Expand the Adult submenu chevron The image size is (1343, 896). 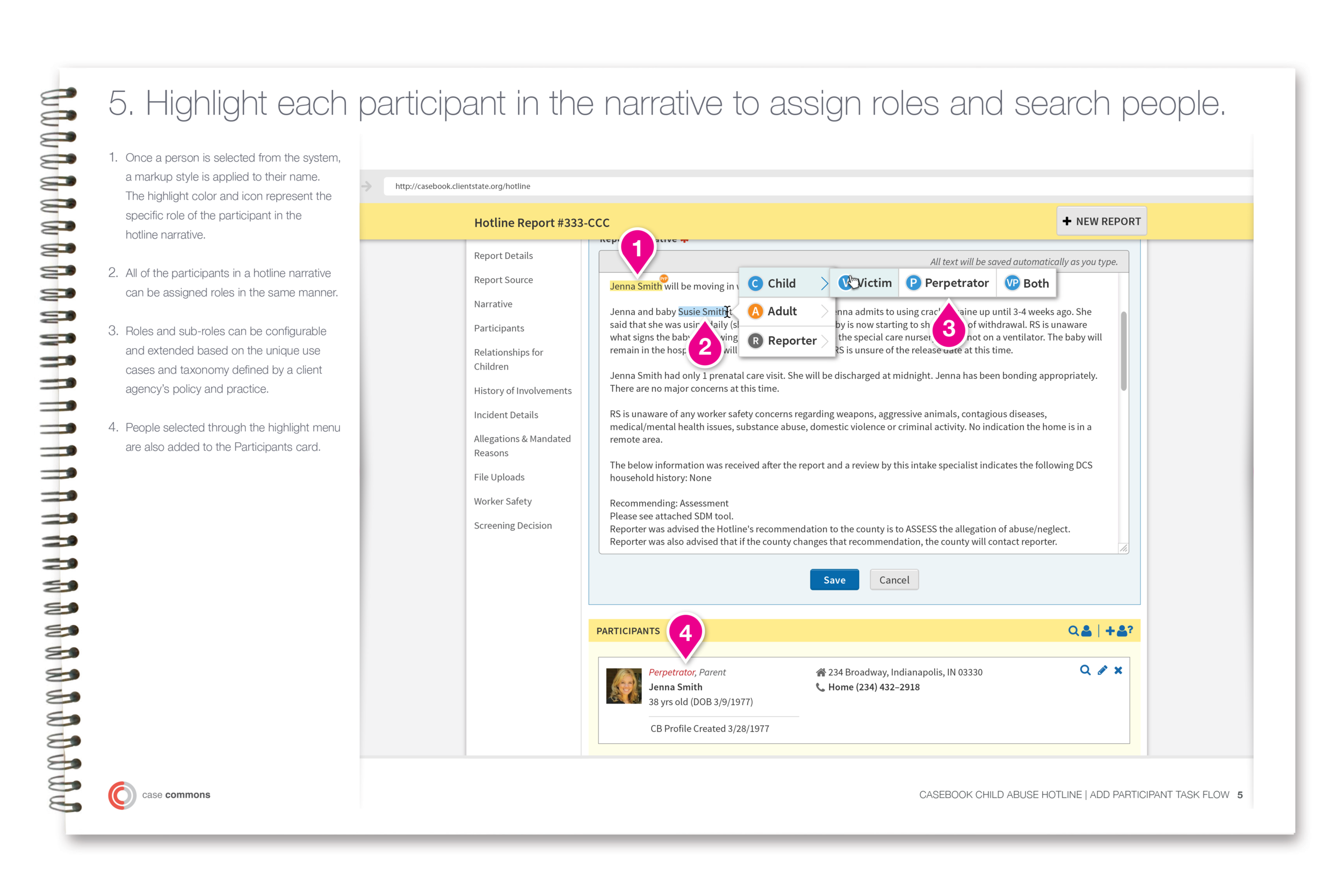(x=824, y=312)
